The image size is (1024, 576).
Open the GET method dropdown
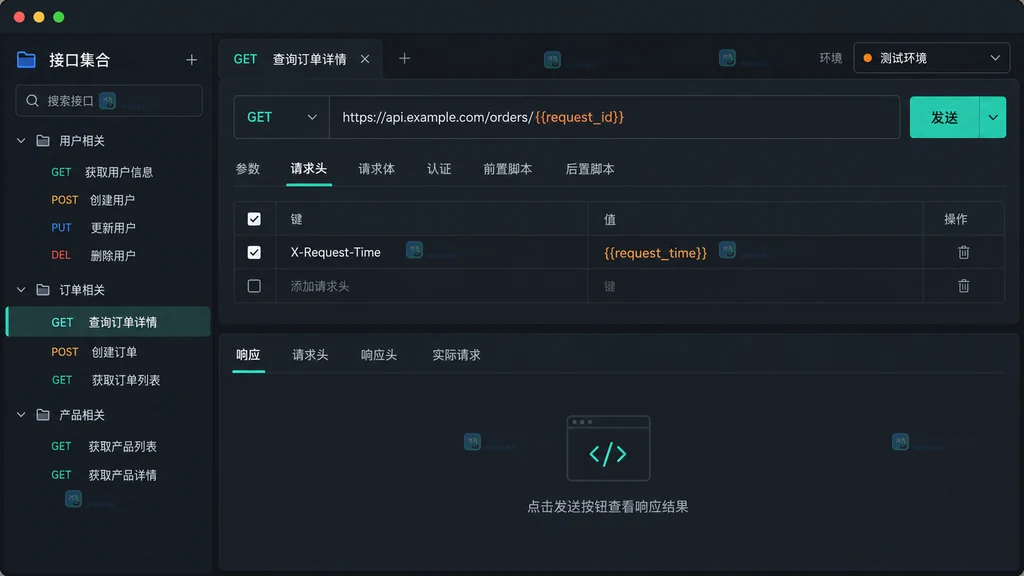281,117
